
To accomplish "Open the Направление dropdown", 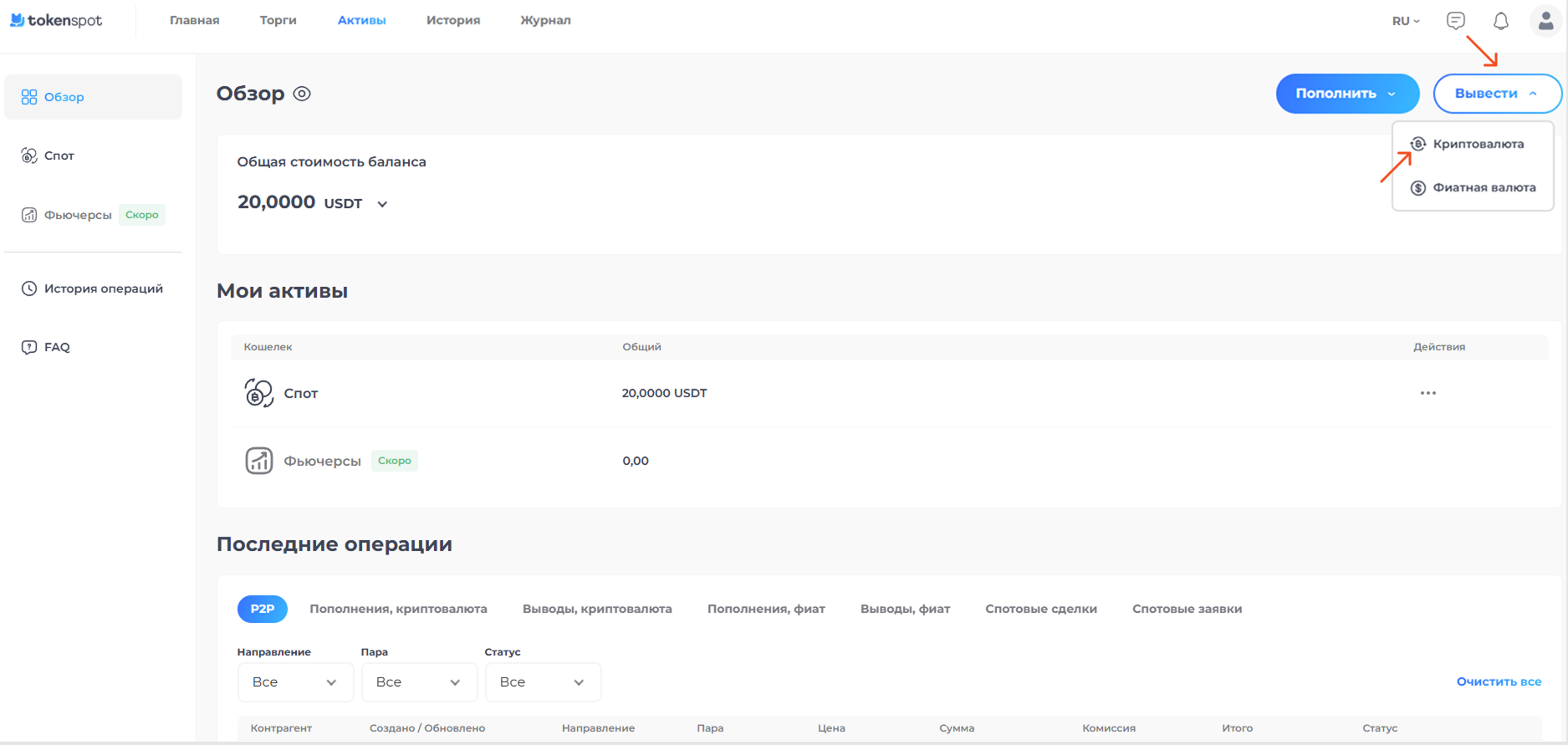I will point(294,682).
